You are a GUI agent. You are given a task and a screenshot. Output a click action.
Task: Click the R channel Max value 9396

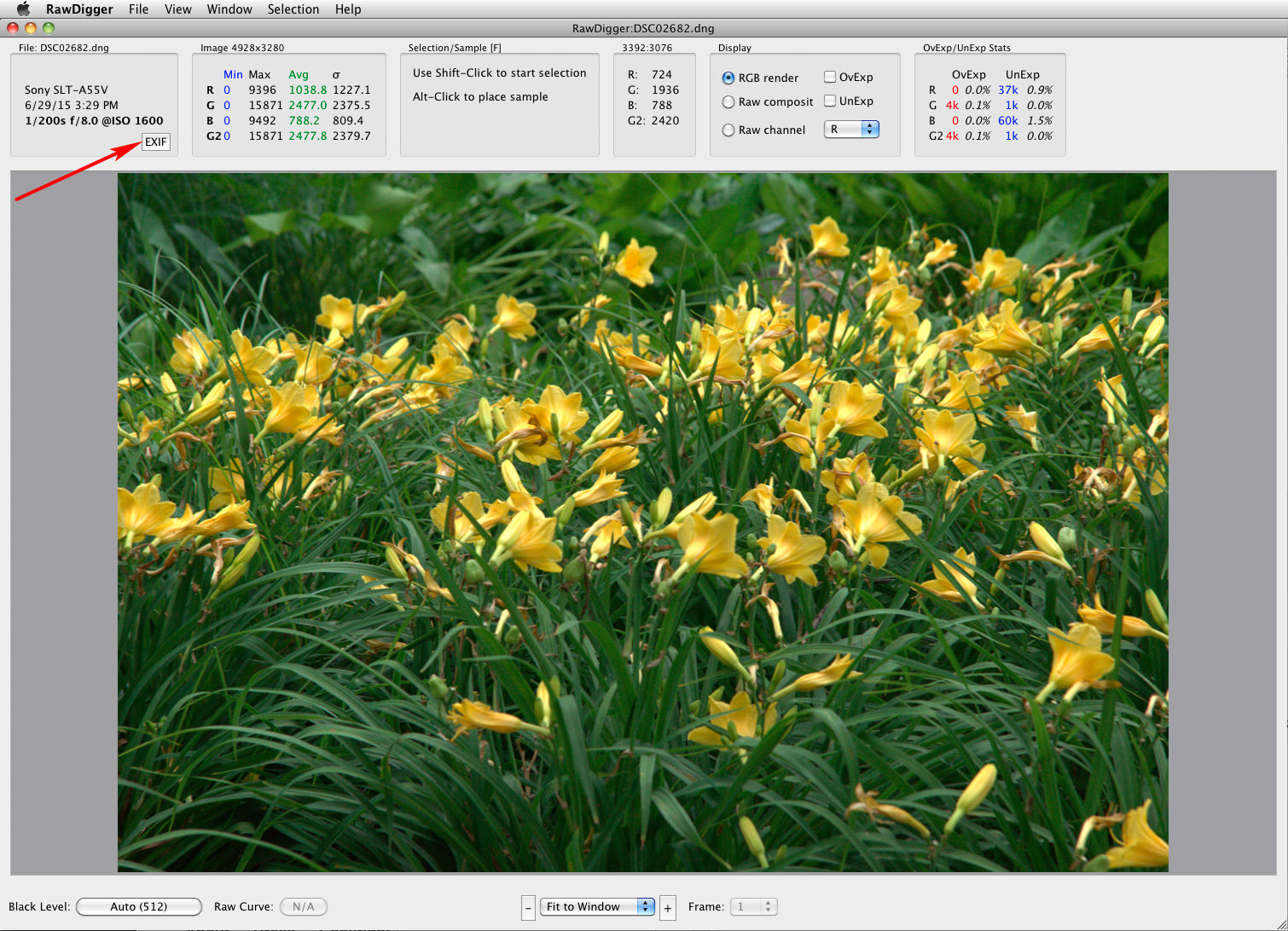pos(263,90)
